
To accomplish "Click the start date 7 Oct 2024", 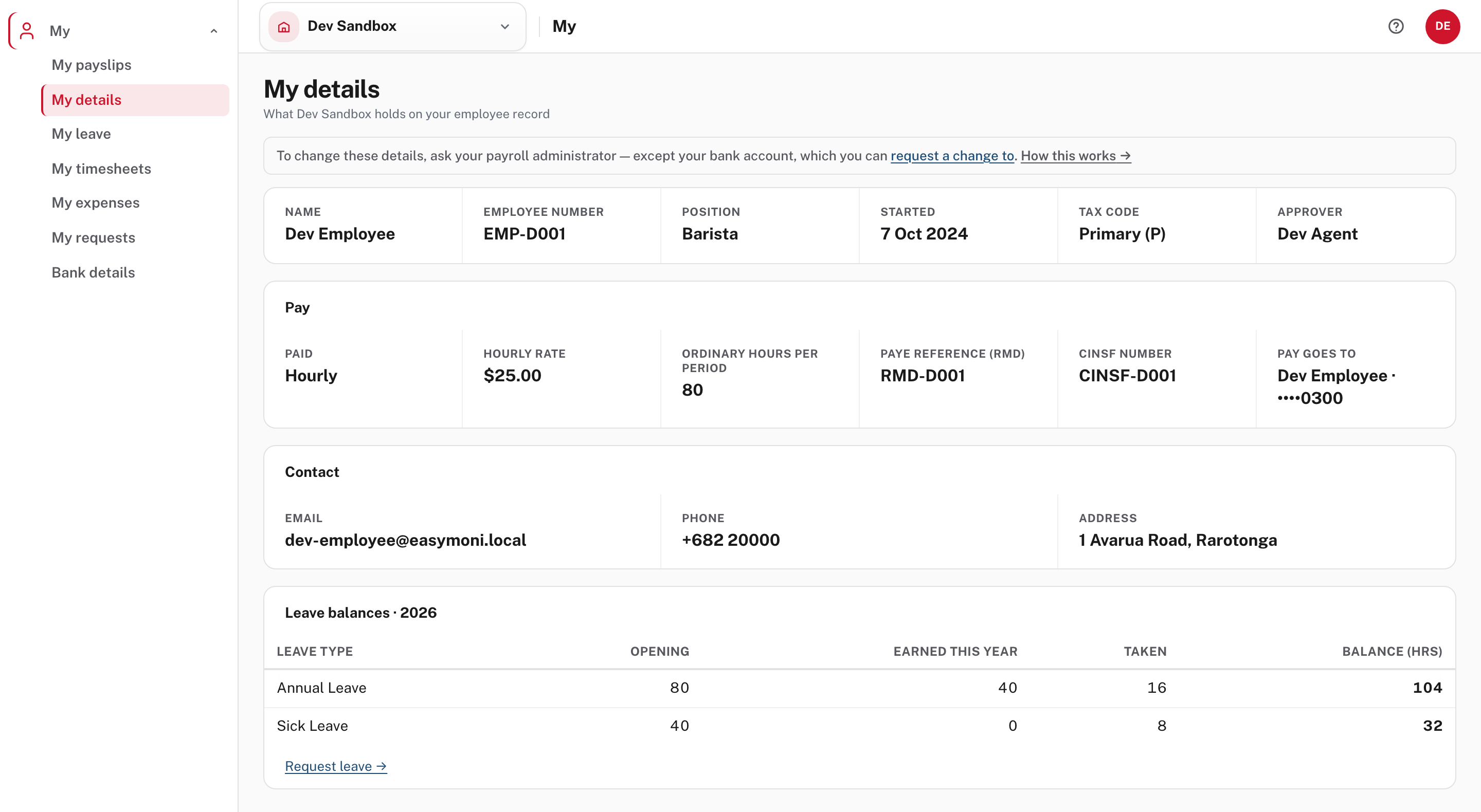I will tap(924, 234).
